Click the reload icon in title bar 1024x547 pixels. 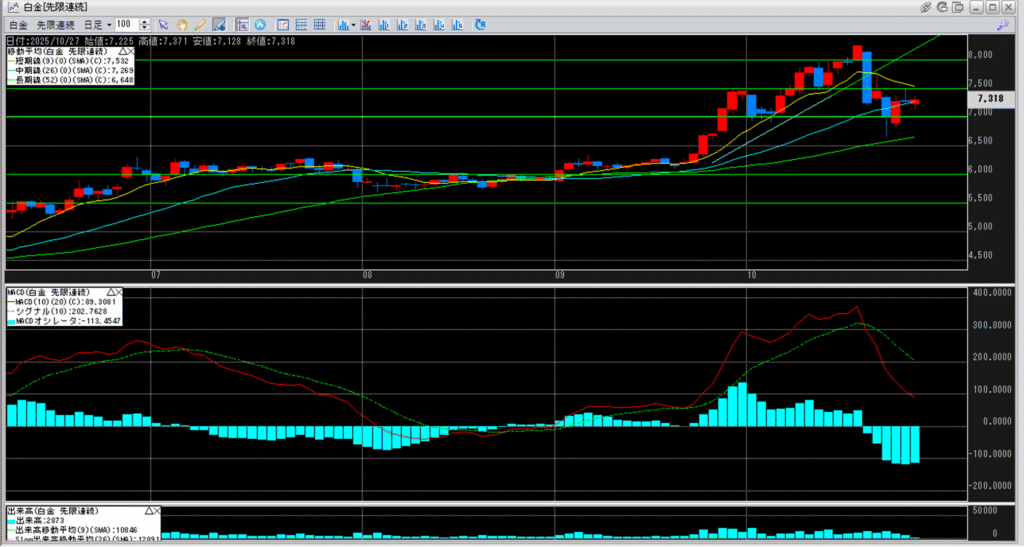click(943, 7)
